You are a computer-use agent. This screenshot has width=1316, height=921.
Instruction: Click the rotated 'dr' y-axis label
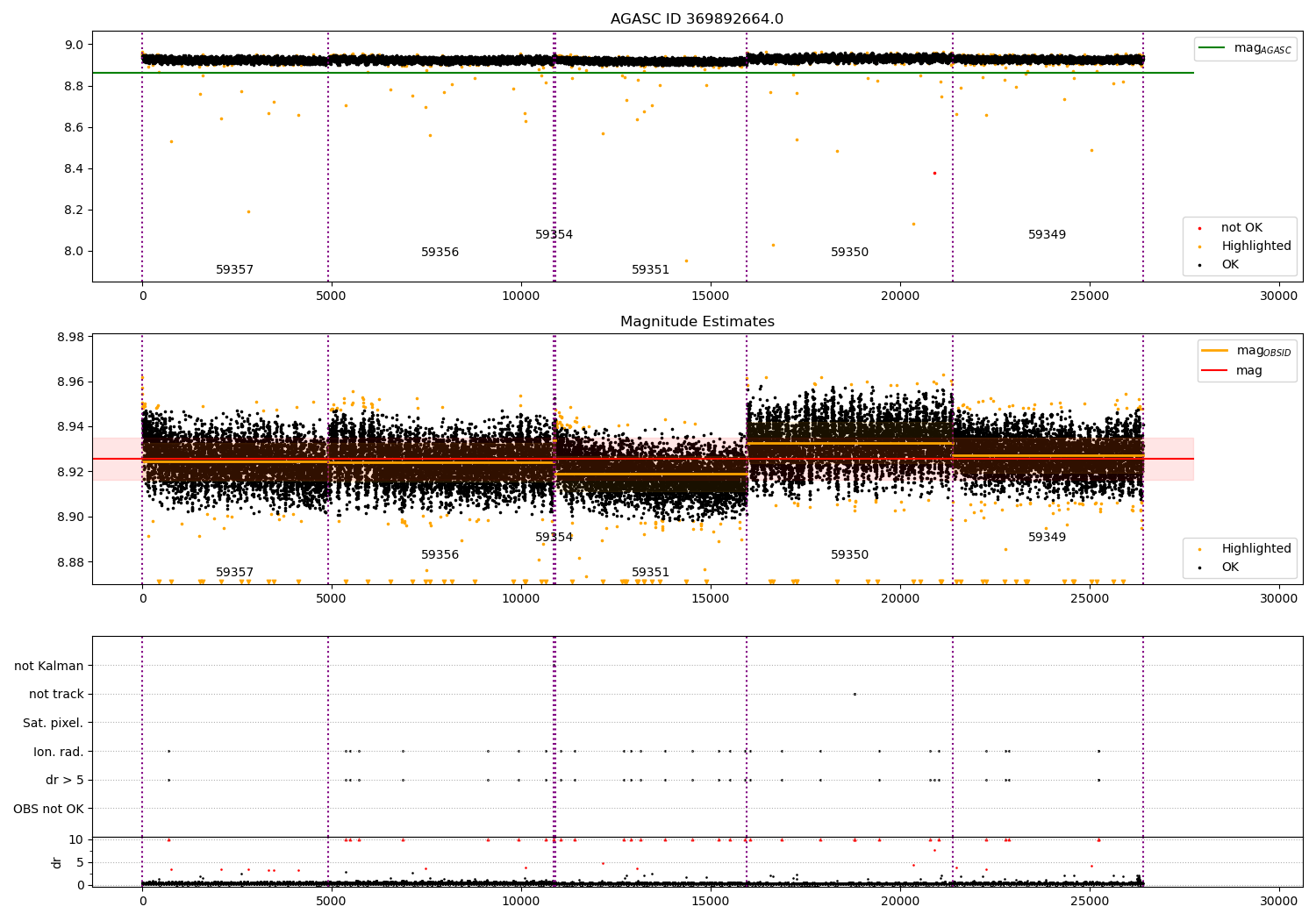57,863
